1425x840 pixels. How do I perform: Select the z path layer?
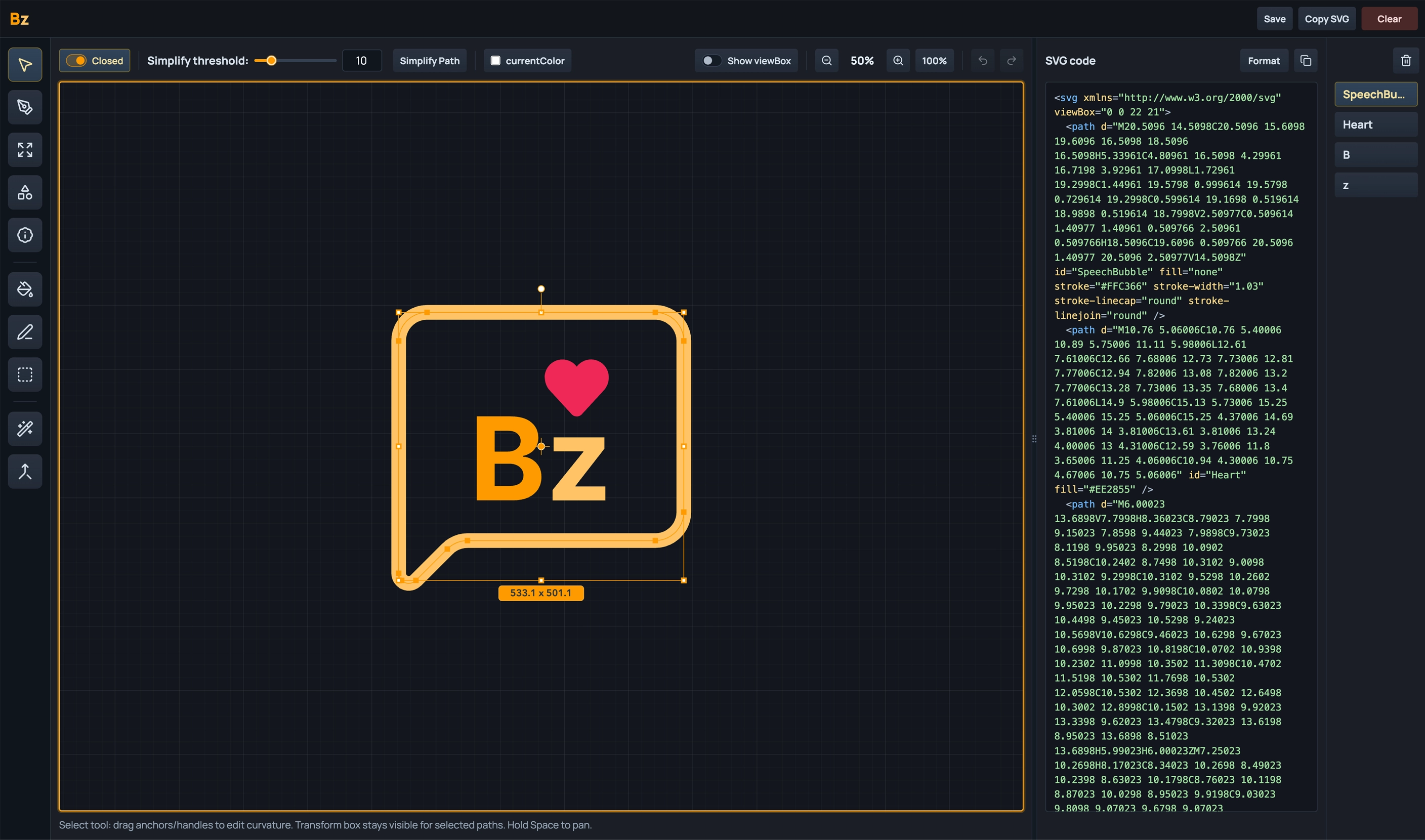click(x=1376, y=185)
